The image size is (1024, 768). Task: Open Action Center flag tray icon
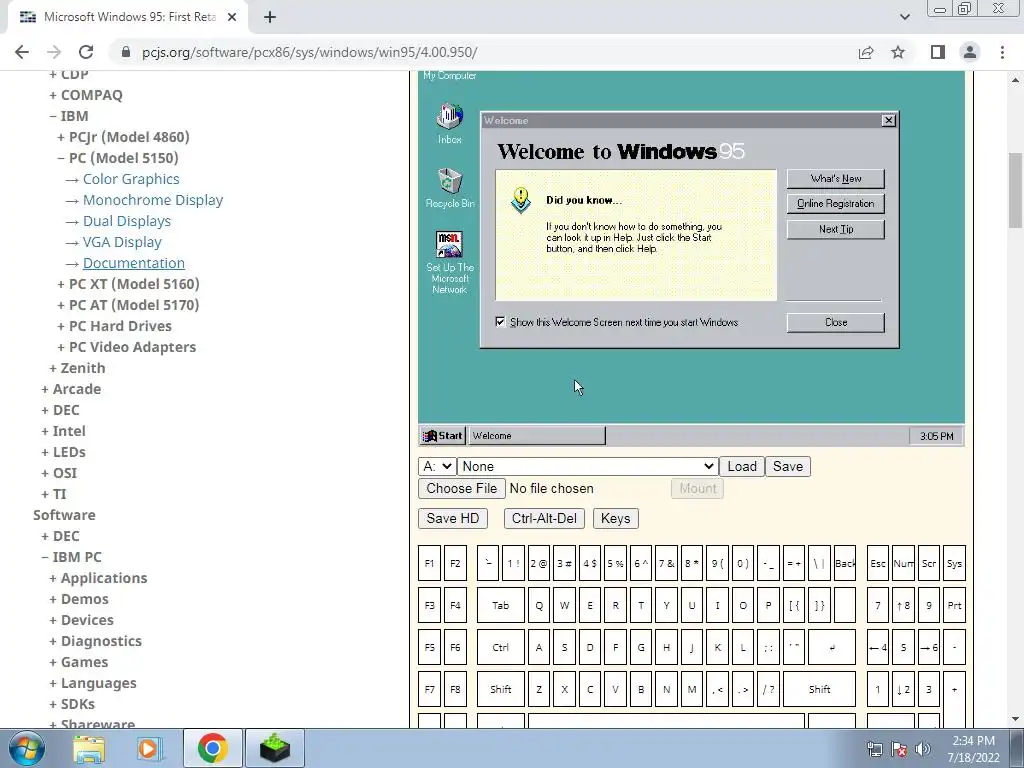point(899,749)
